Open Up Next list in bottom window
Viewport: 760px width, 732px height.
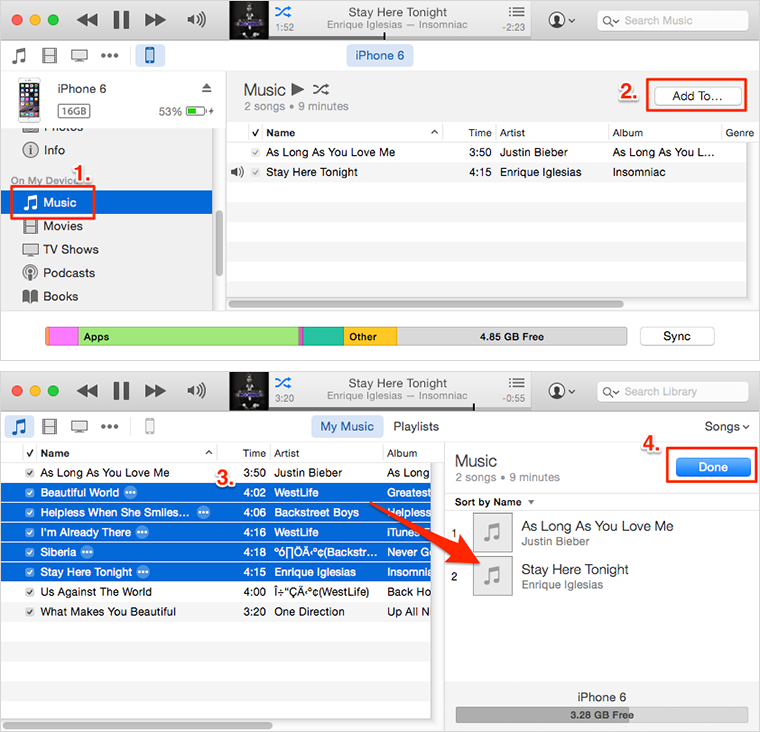[x=516, y=382]
